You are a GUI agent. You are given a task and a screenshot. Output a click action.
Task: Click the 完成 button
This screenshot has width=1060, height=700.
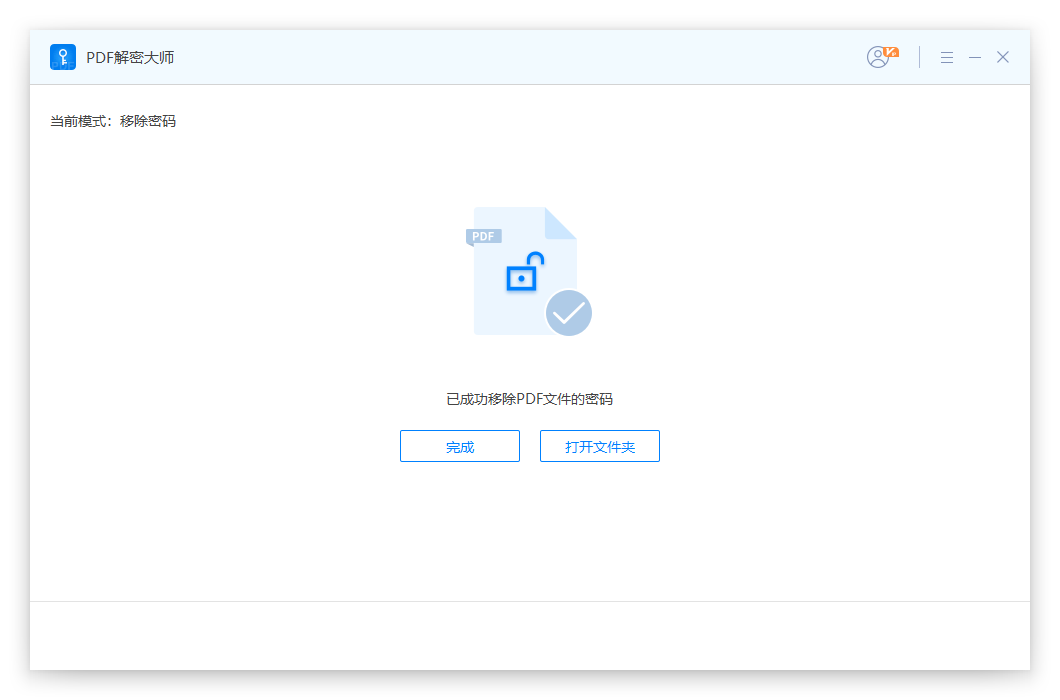click(460, 446)
